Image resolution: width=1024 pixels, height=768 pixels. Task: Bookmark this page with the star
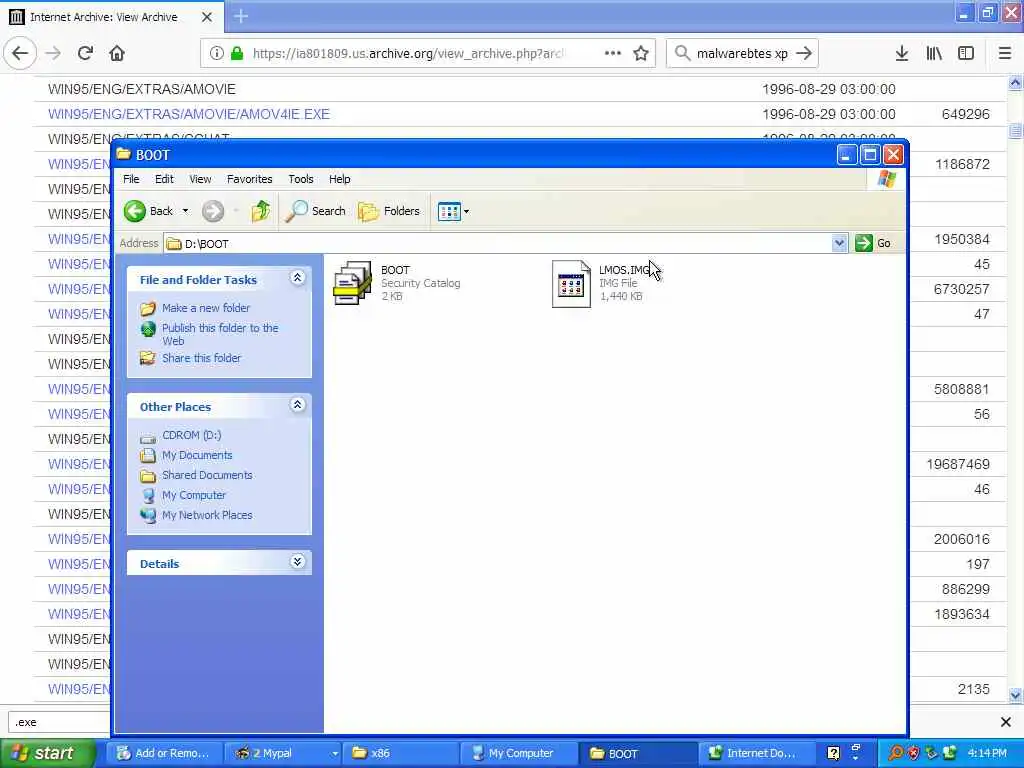click(x=641, y=53)
